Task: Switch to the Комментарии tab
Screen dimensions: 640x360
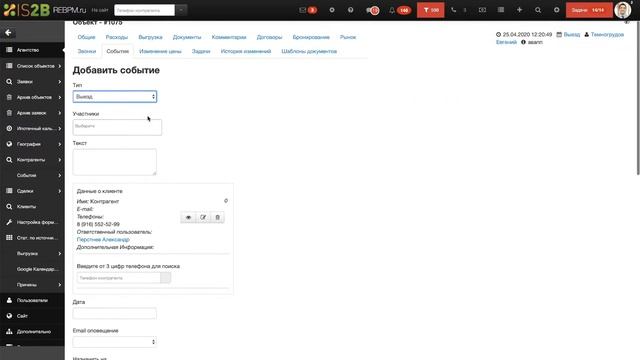Action: pyautogui.click(x=229, y=37)
